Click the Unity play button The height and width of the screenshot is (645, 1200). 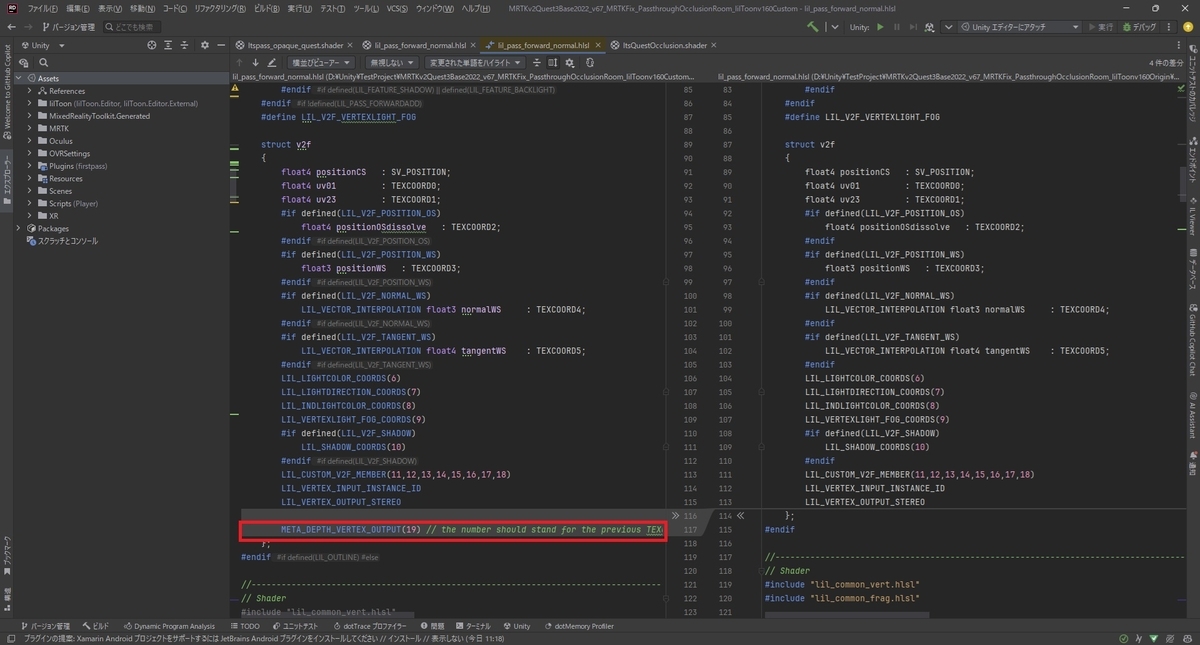880,27
